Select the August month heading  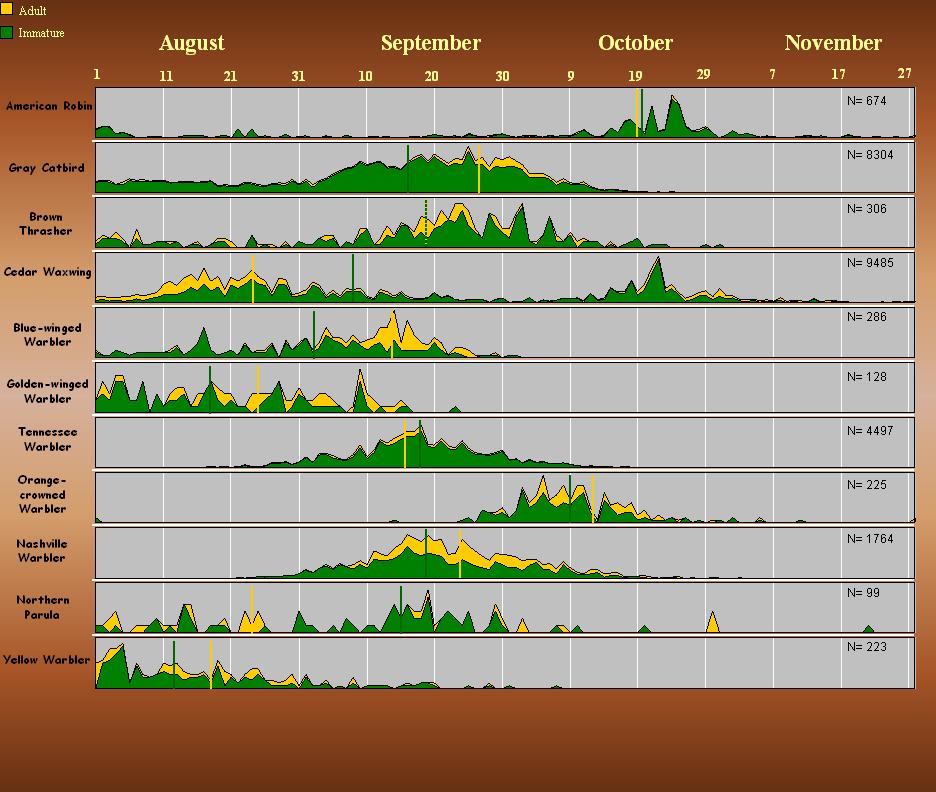tap(191, 43)
